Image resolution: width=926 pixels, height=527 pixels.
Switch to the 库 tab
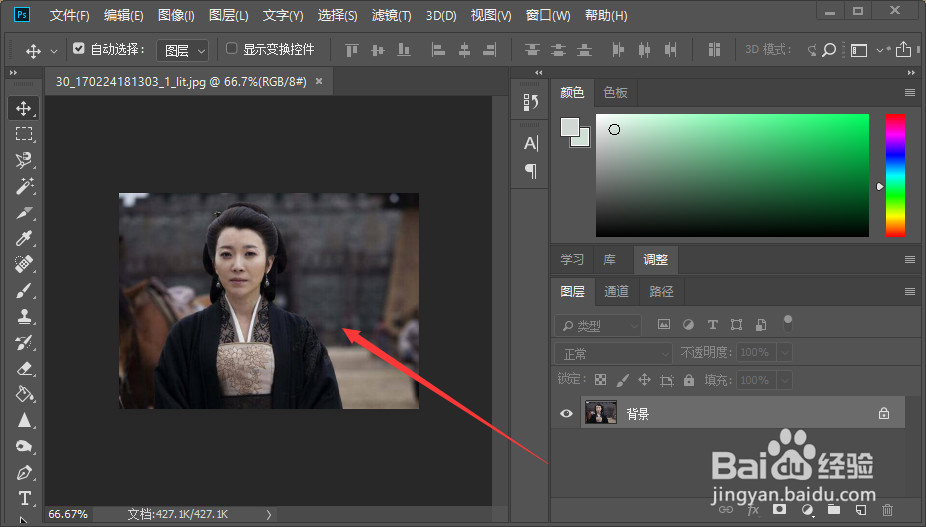pyautogui.click(x=609, y=260)
